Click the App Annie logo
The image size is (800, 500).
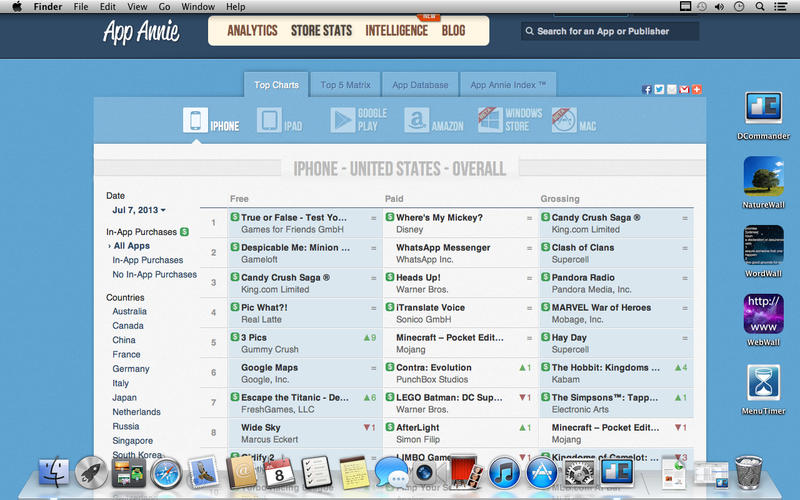pyautogui.click(x=141, y=32)
